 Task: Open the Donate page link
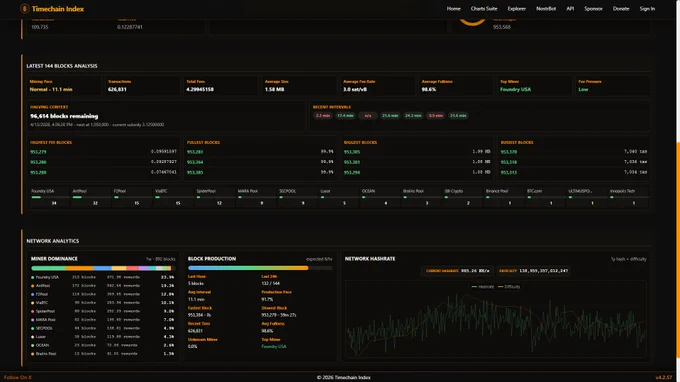[x=621, y=9]
